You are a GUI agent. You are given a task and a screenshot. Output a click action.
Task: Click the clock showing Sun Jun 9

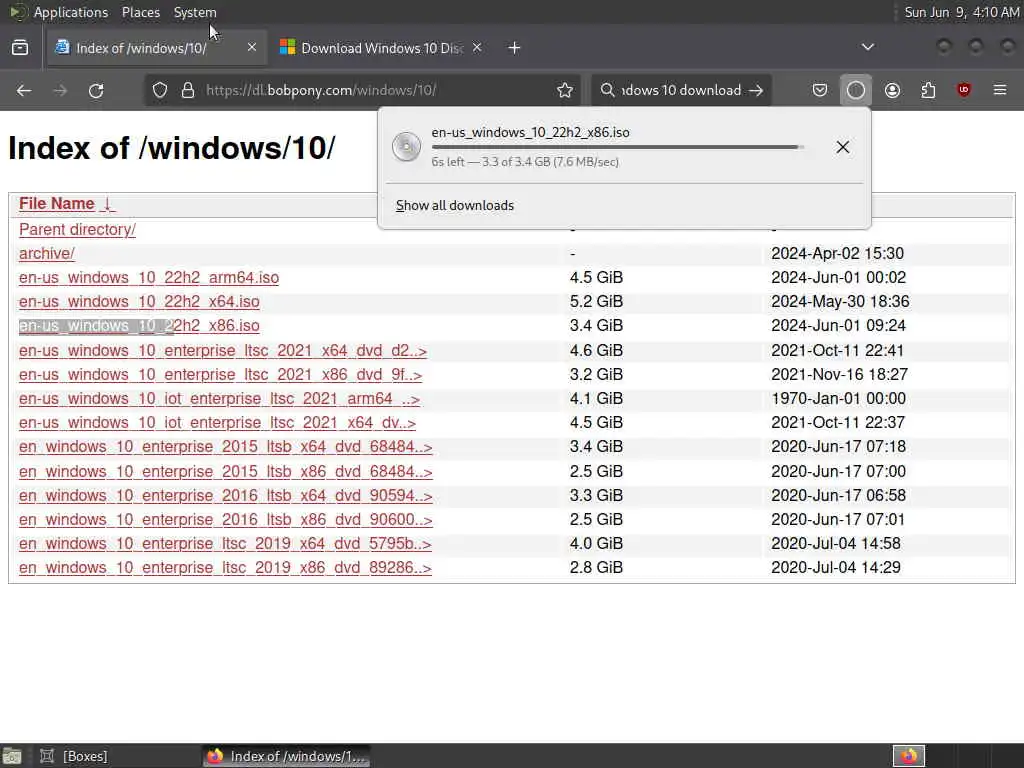pyautogui.click(x=961, y=12)
